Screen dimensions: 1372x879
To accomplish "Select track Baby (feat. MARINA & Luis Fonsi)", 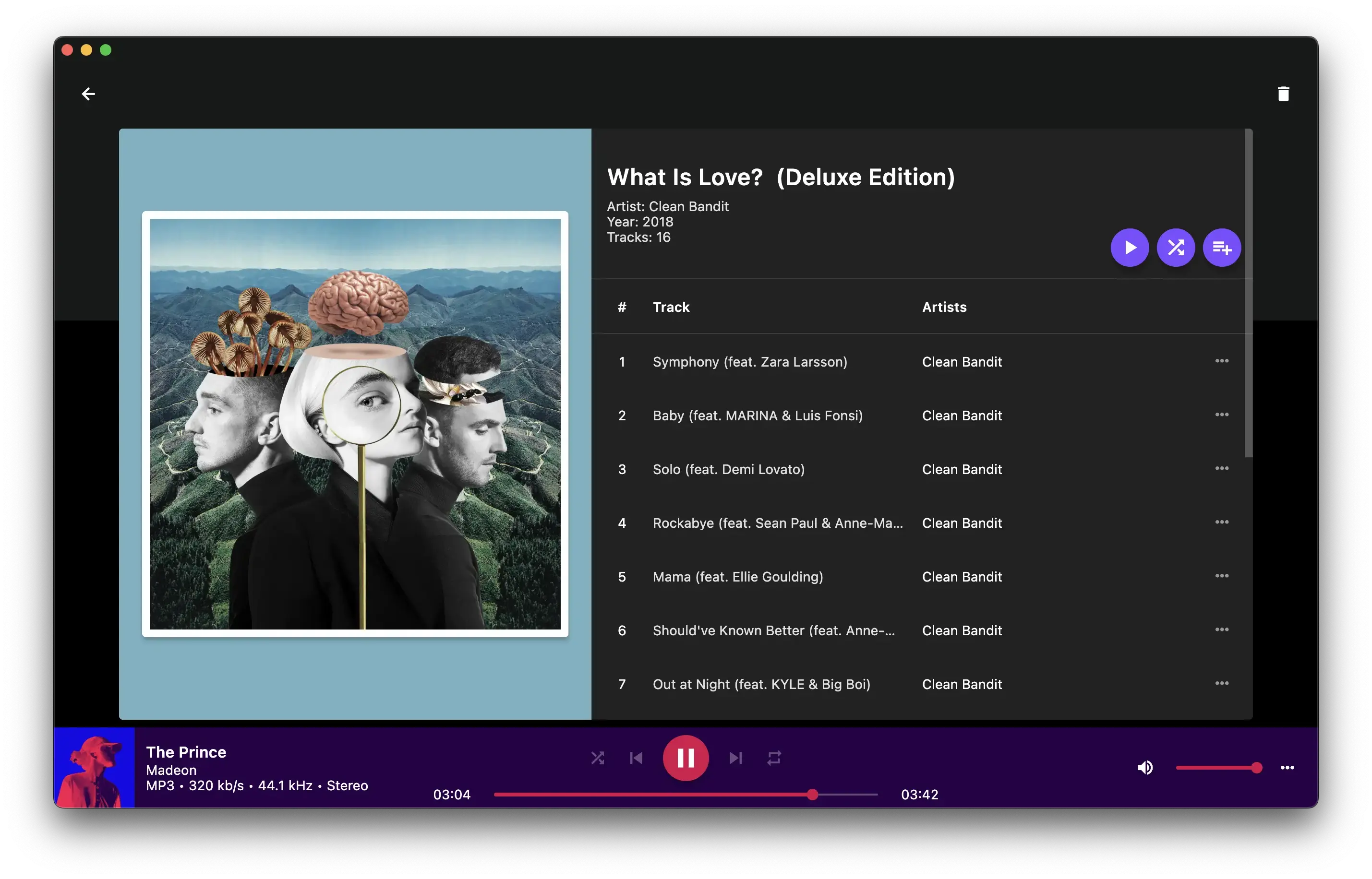I will click(757, 416).
